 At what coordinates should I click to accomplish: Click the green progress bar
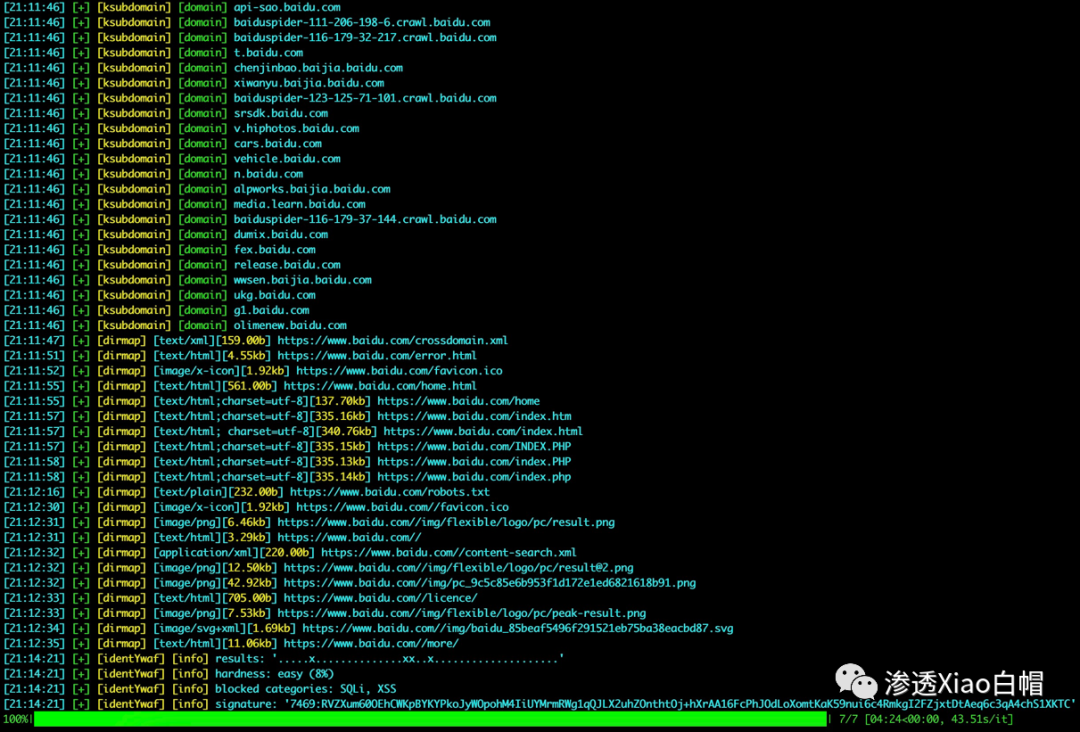point(430,719)
